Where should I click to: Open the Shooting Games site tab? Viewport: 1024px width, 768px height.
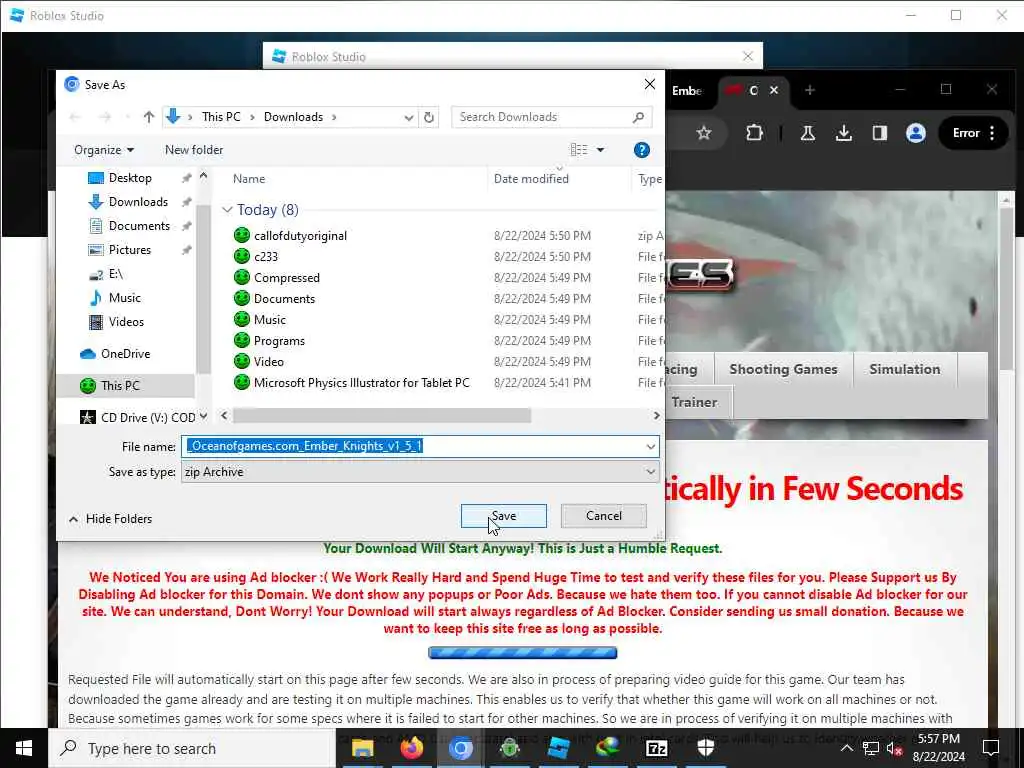783,370
